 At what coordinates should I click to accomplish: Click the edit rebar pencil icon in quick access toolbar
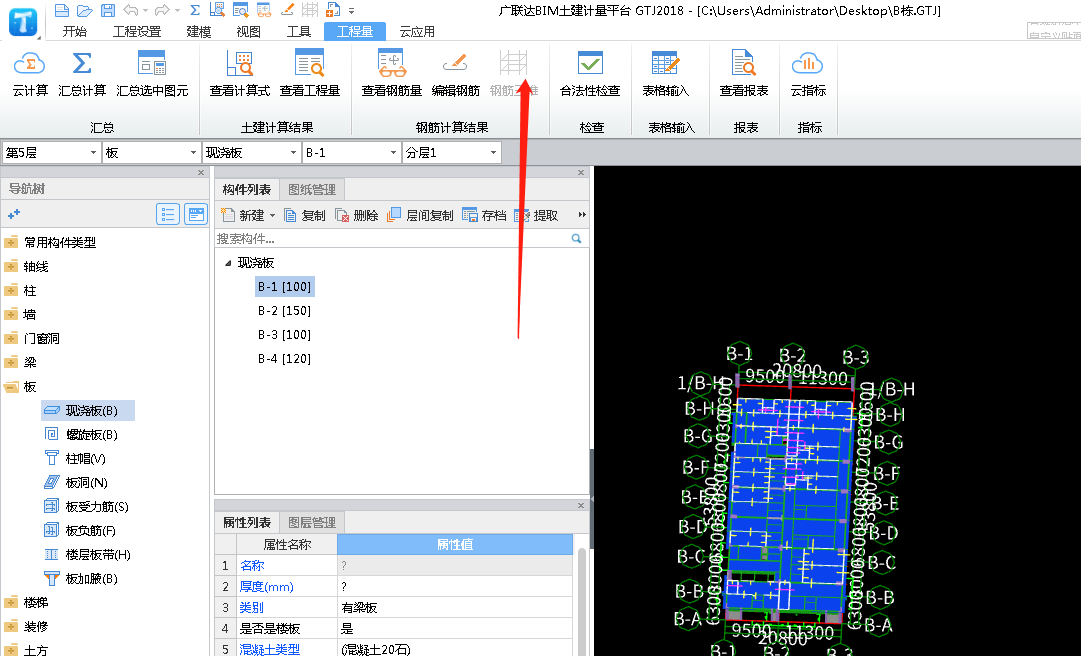tap(287, 10)
